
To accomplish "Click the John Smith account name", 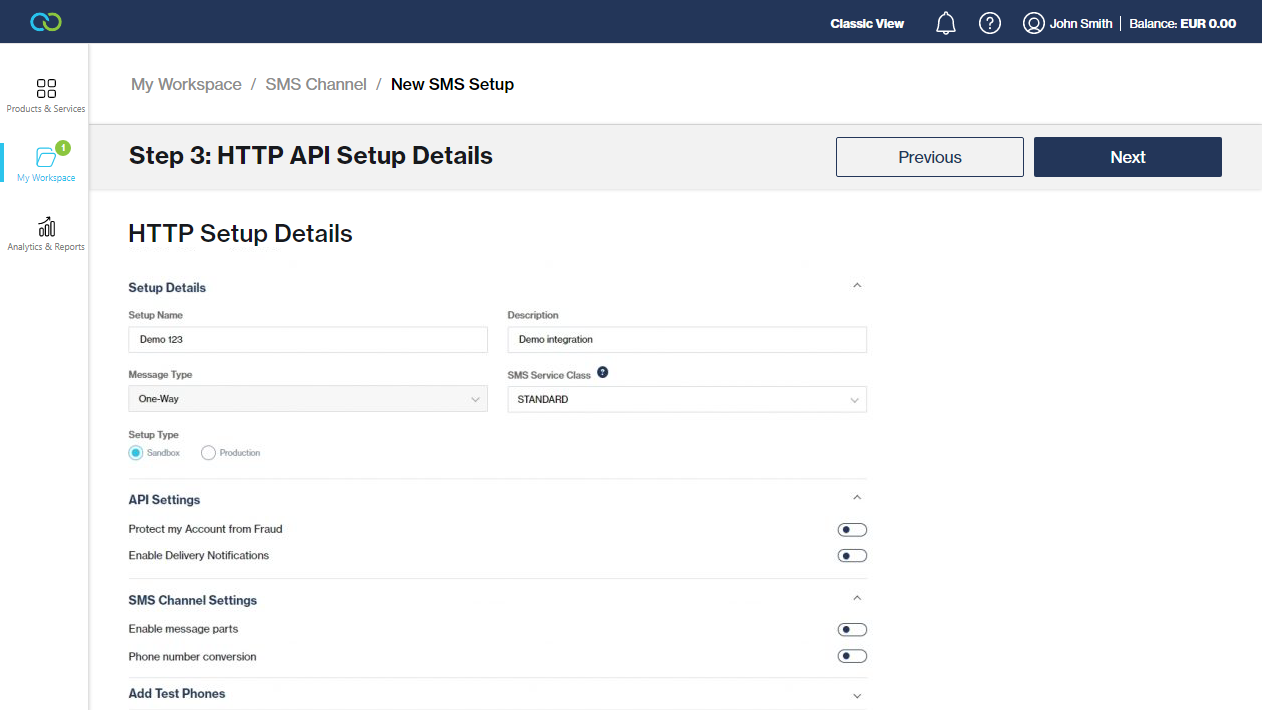I will [x=1081, y=24].
